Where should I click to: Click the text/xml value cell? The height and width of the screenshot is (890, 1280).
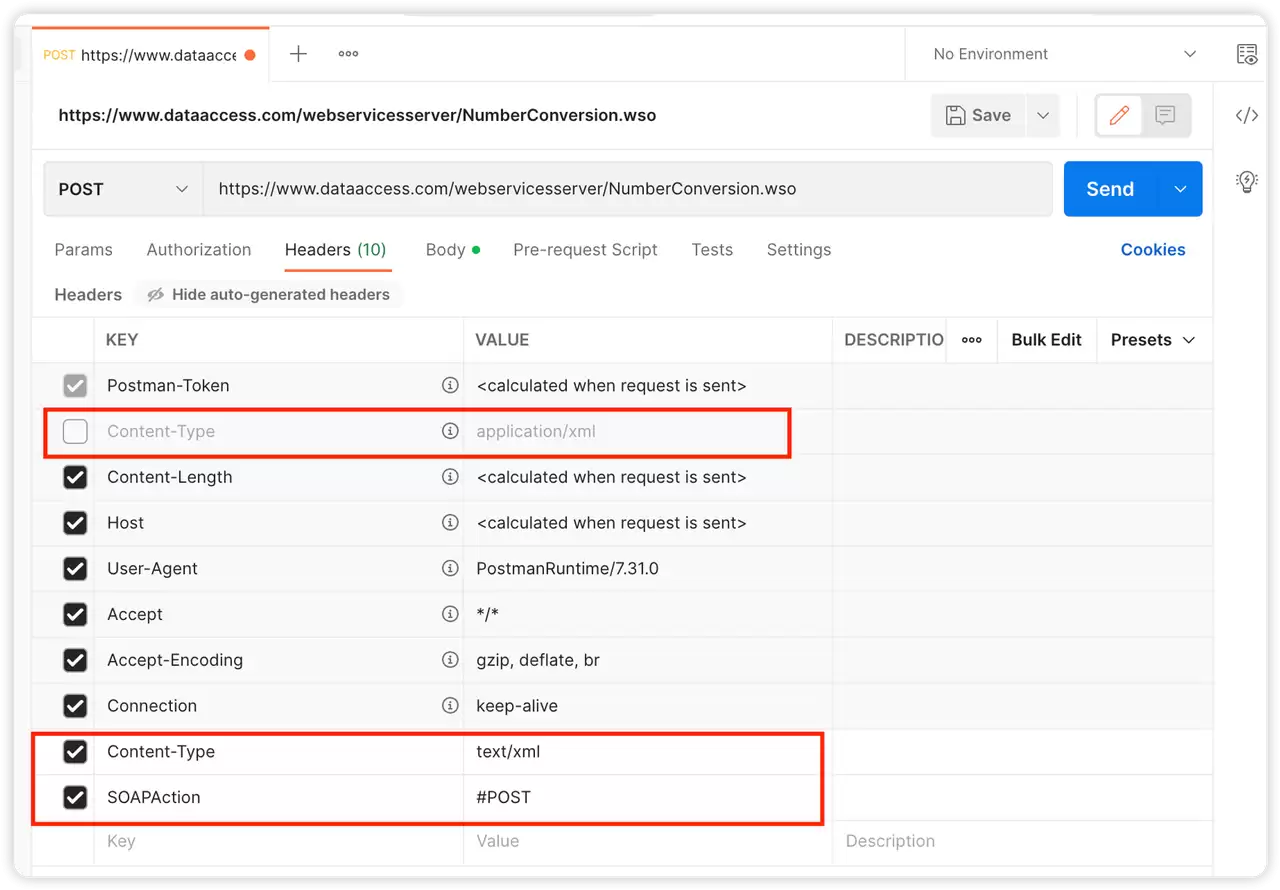[x=648, y=751]
